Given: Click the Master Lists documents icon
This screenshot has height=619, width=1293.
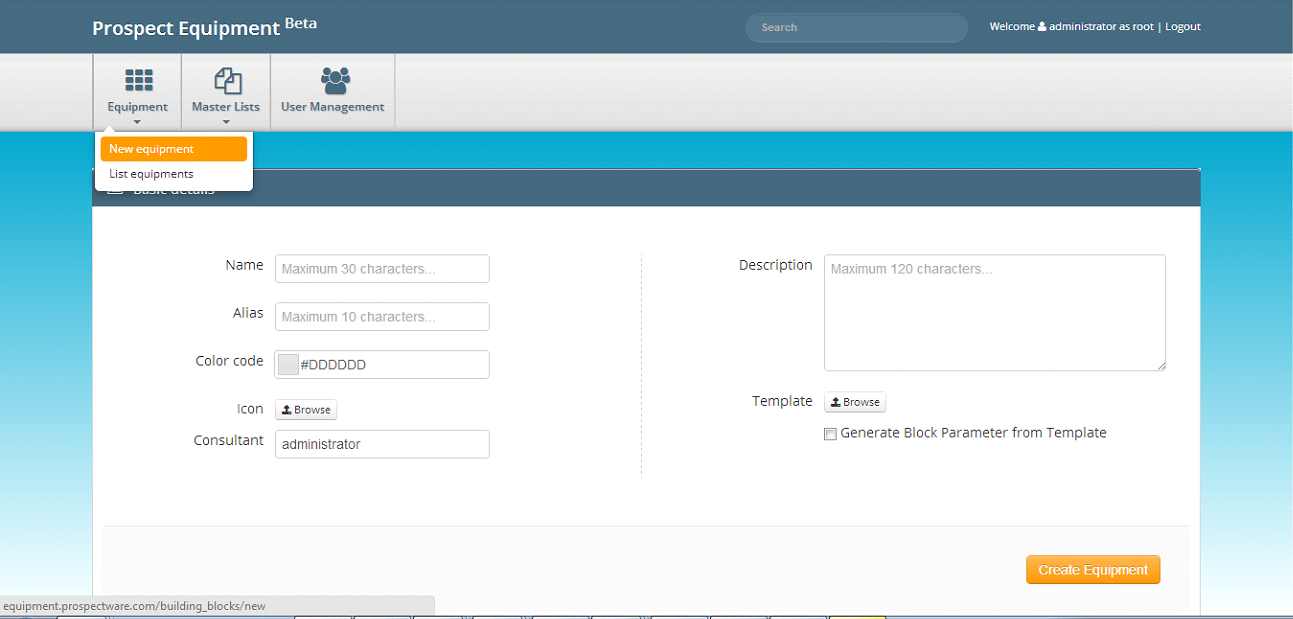Looking at the screenshot, I should (x=228, y=80).
